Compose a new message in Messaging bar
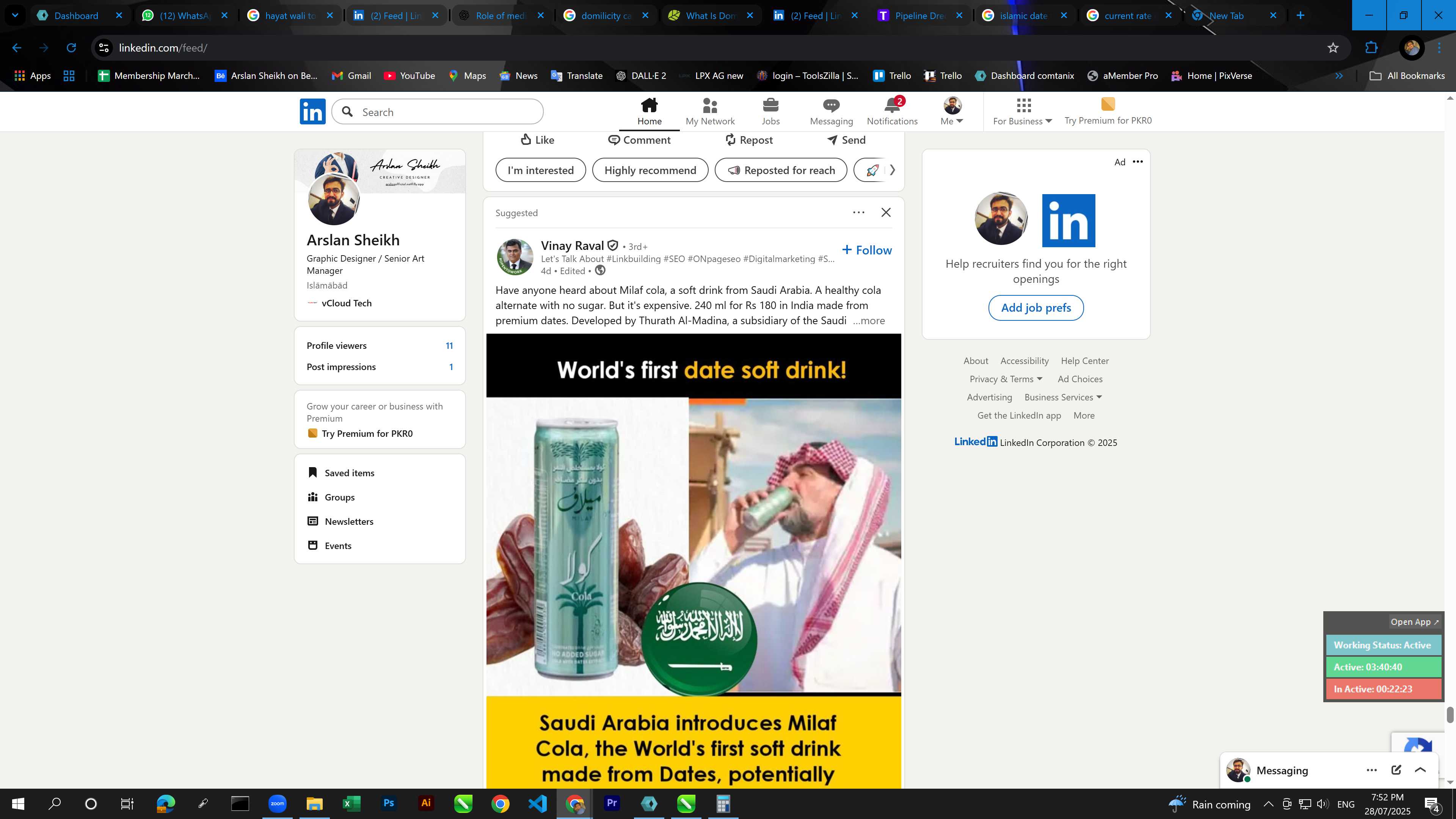Viewport: 1456px width, 819px height. [x=1395, y=770]
